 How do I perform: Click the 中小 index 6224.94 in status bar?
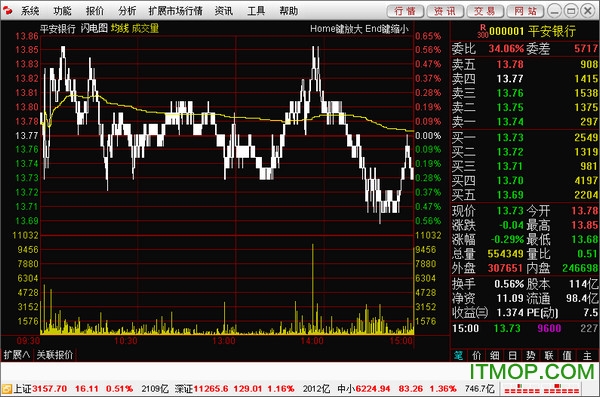[373, 389]
